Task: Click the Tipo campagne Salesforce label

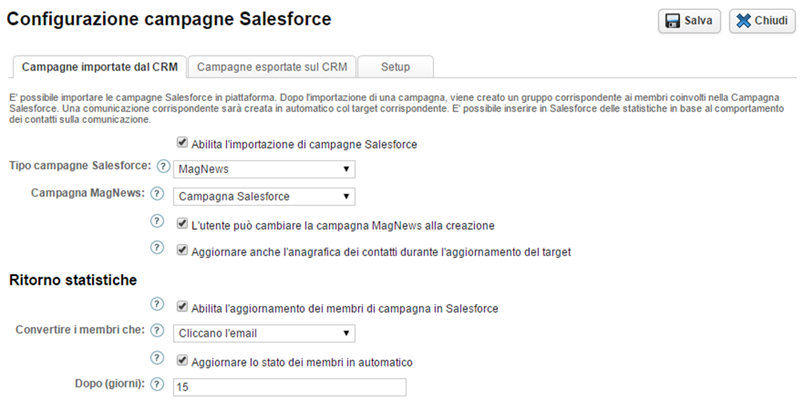Action: pyautogui.click(x=81, y=166)
